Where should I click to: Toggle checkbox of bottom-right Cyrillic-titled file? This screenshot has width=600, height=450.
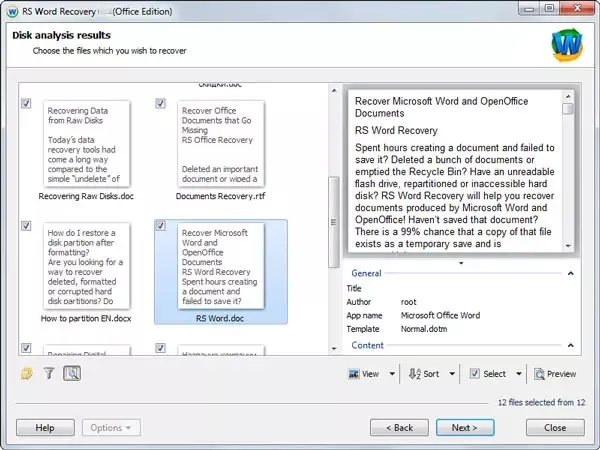coord(160,348)
